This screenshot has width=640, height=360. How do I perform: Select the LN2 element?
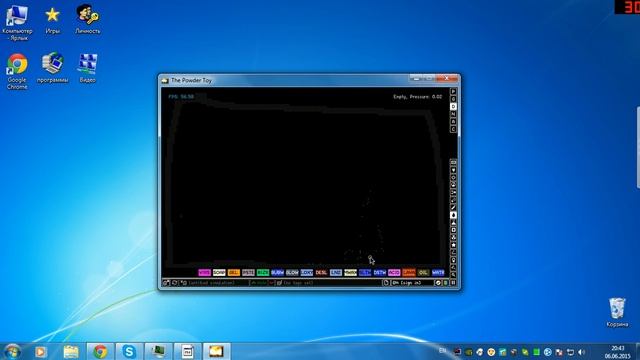[x=336, y=272]
